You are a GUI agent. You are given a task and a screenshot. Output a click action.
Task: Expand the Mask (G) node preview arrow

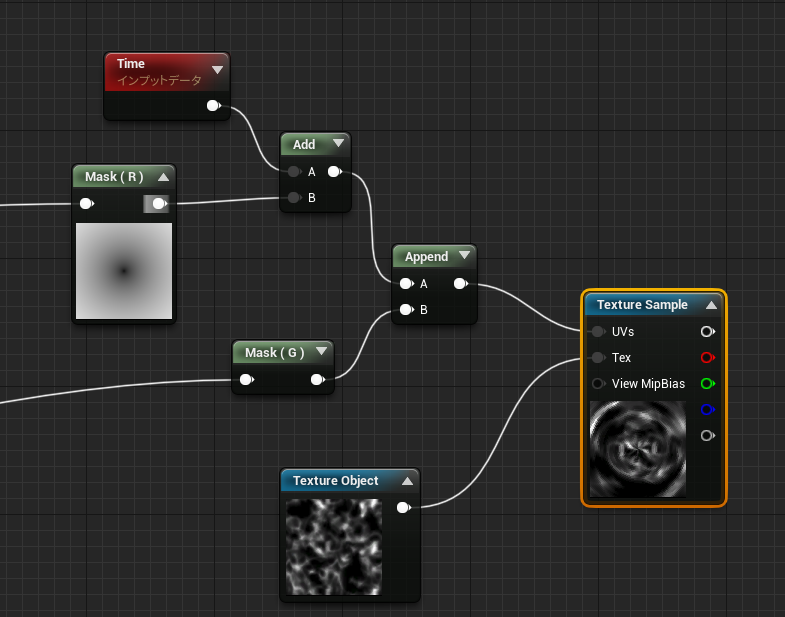pos(321,352)
